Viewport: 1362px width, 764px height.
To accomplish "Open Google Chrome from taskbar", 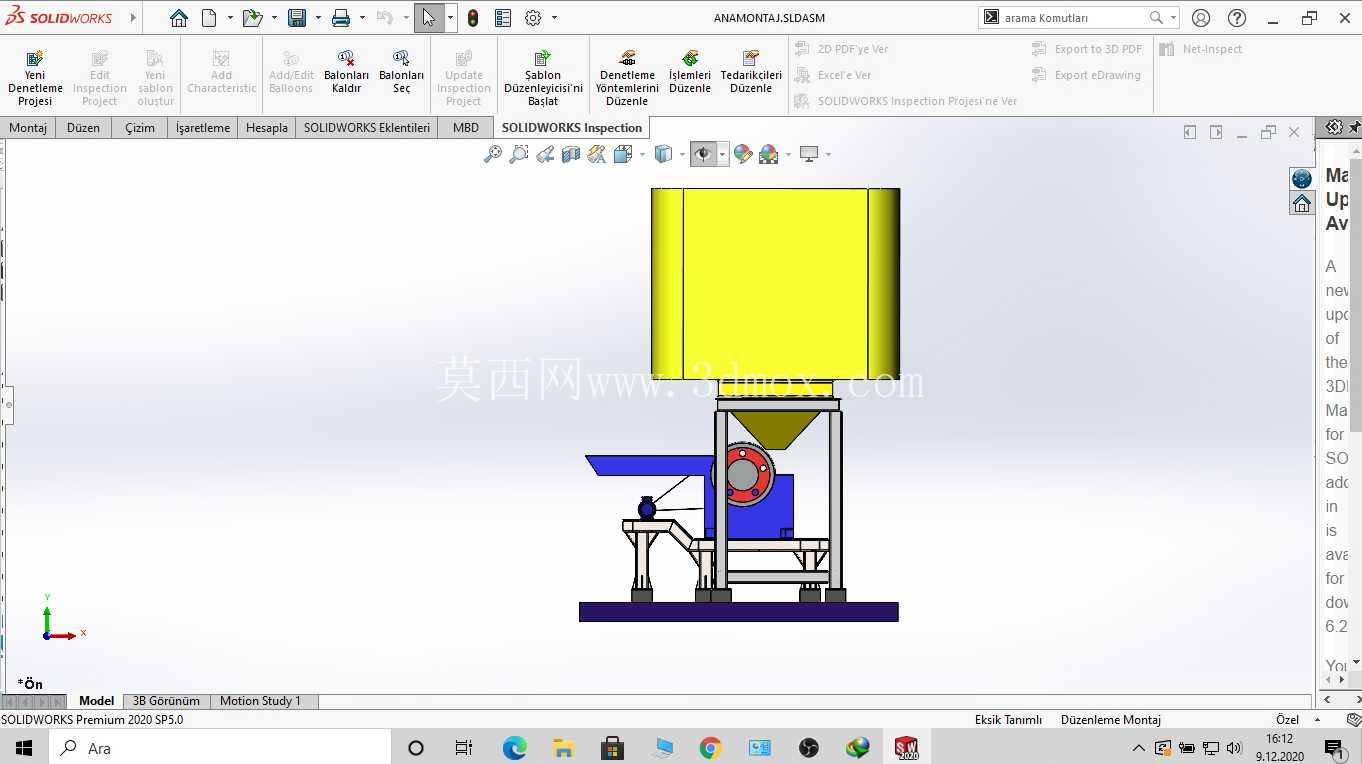I will pyautogui.click(x=711, y=748).
